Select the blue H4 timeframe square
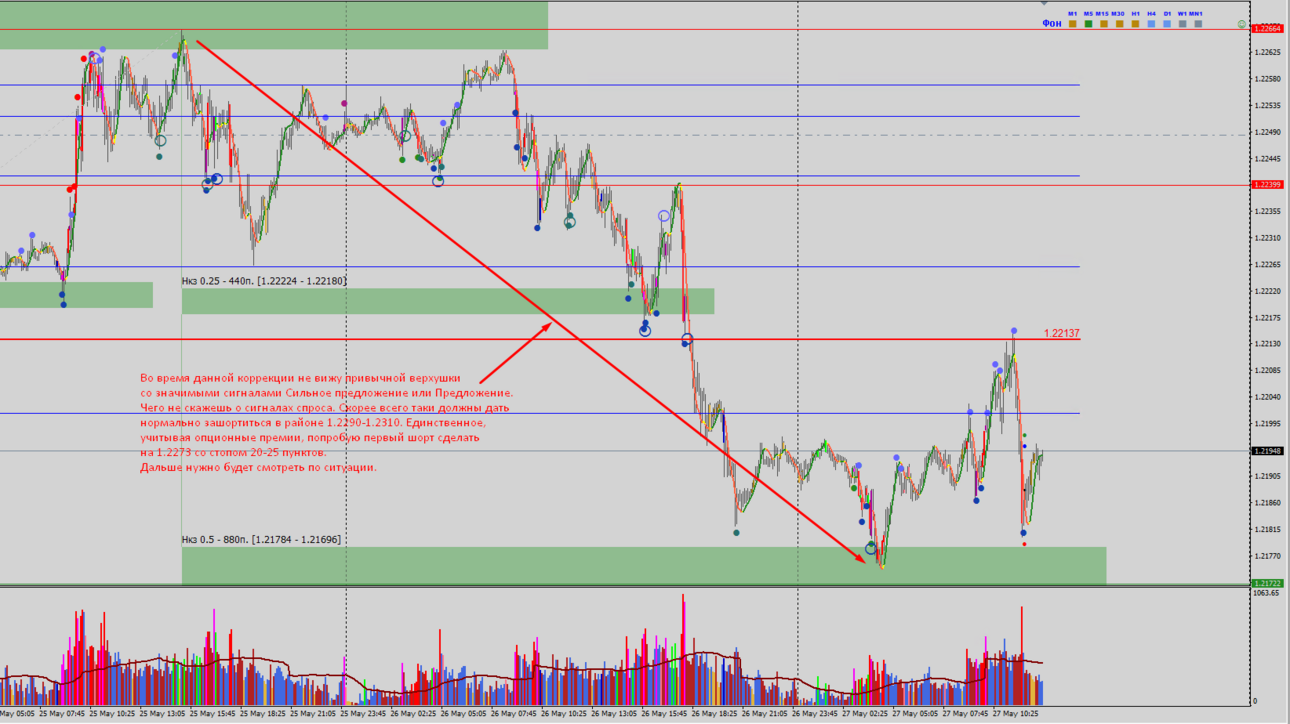 [x=1151, y=24]
